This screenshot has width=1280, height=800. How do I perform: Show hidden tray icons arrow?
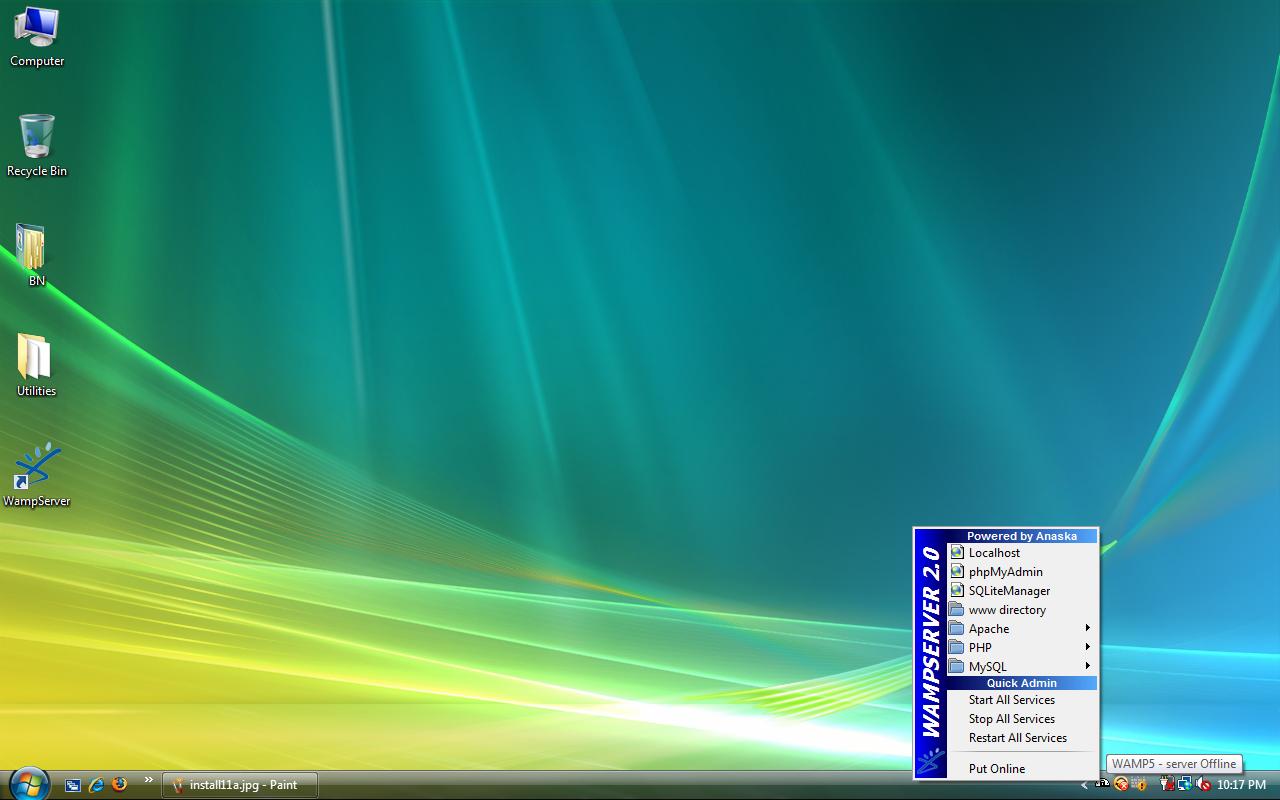[x=1084, y=785]
